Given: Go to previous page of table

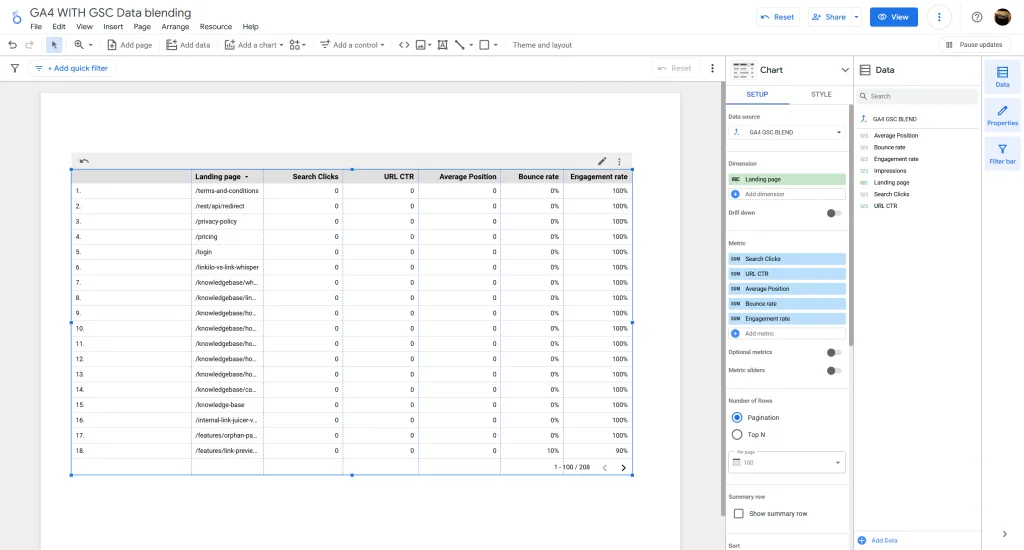Looking at the screenshot, I should pos(605,468).
